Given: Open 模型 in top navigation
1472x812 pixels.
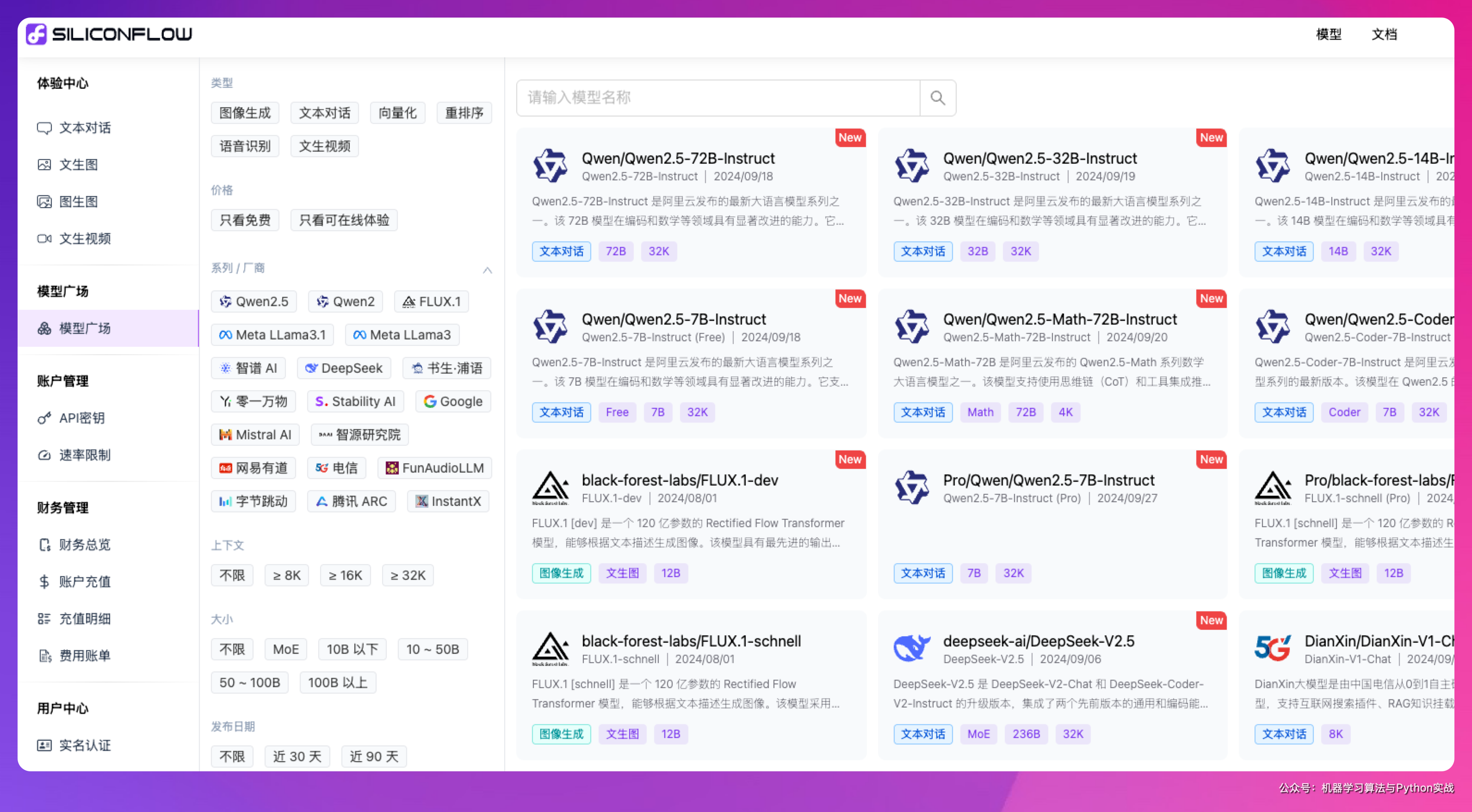Looking at the screenshot, I should click(x=1328, y=34).
